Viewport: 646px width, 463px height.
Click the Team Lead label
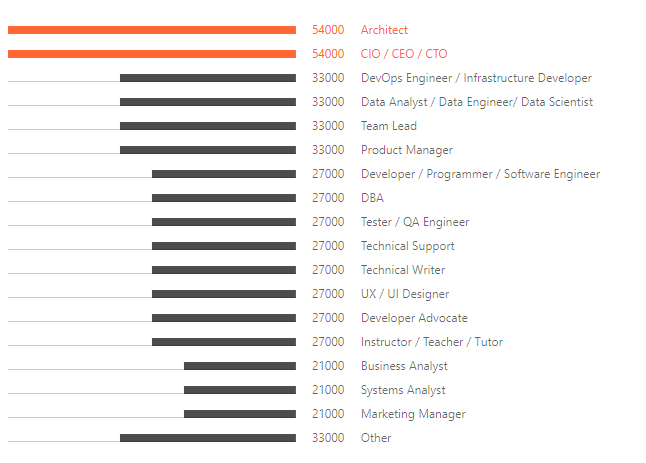[x=388, y=126]
